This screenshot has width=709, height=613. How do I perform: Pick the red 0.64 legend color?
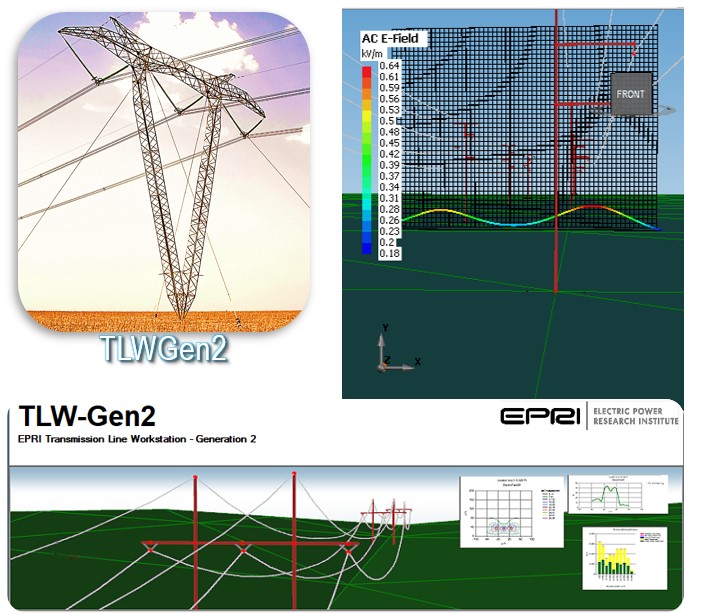tap(367, 66)
